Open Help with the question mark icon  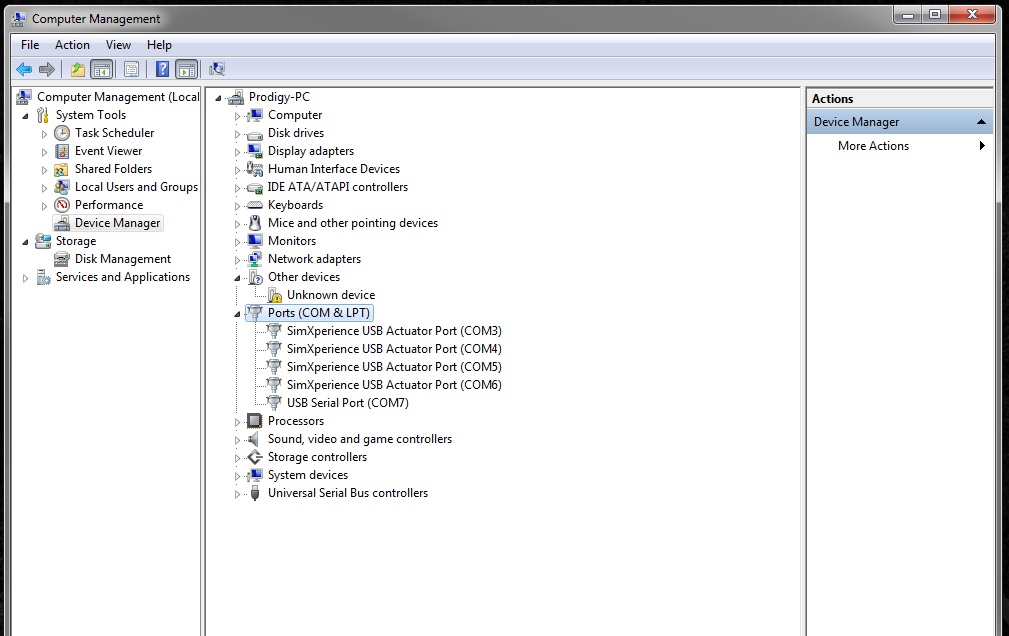(162, 69)
